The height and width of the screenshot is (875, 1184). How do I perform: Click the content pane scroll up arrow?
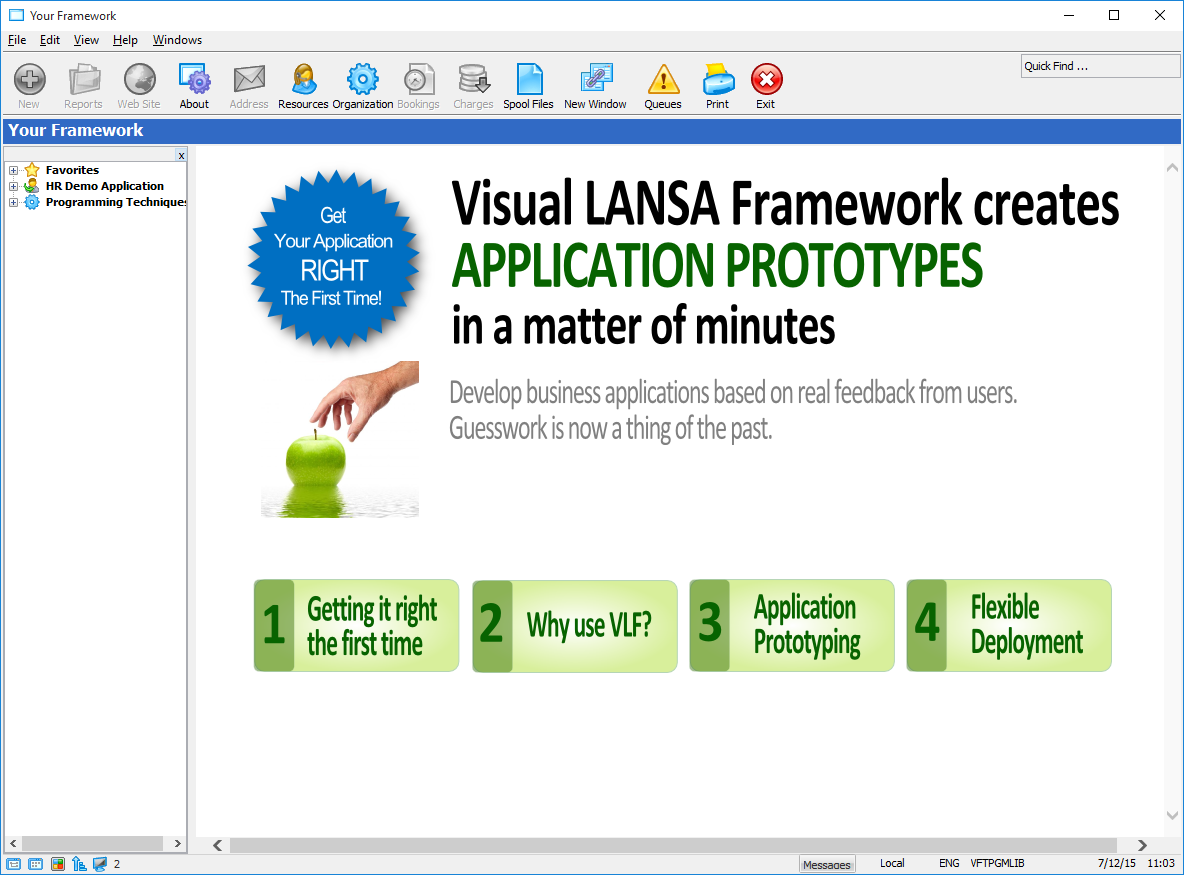1172,168
